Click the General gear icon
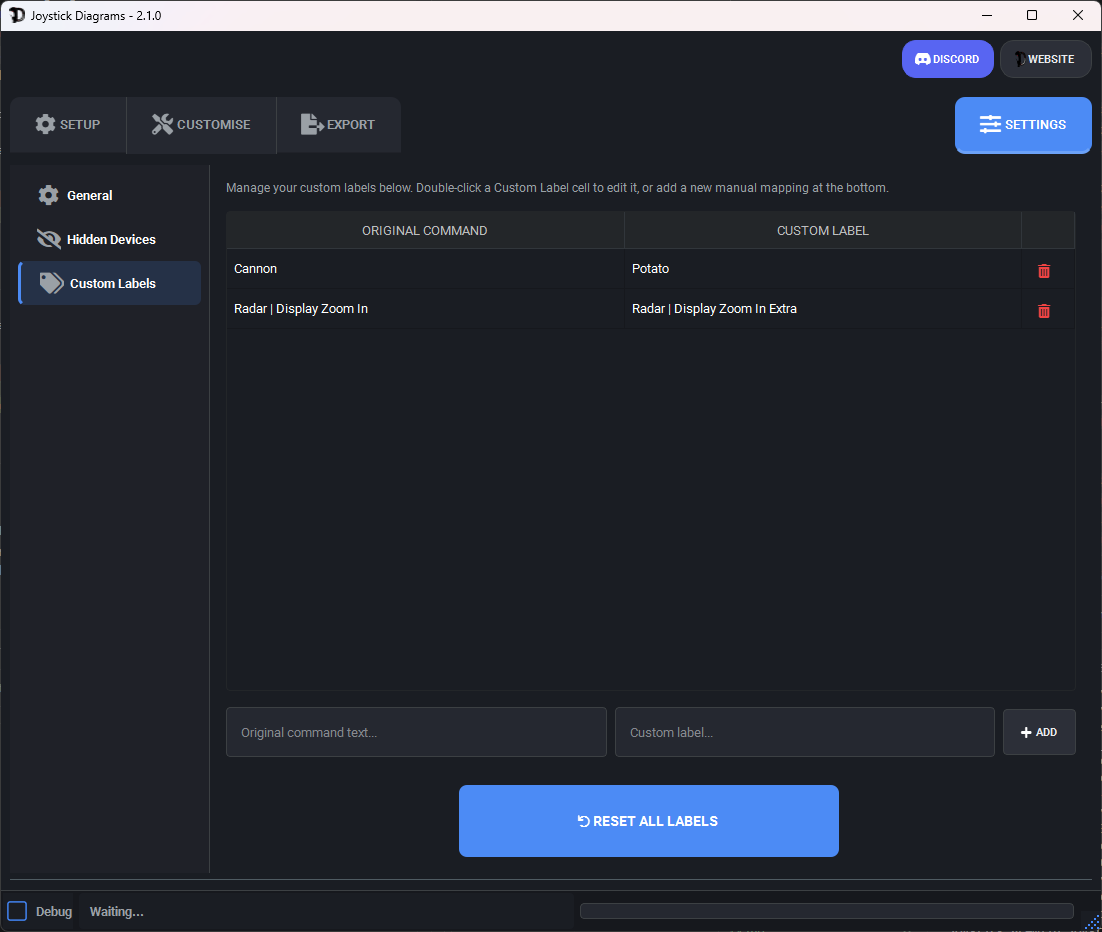The height and width of the screenshot is (932, 1102). 48,195
